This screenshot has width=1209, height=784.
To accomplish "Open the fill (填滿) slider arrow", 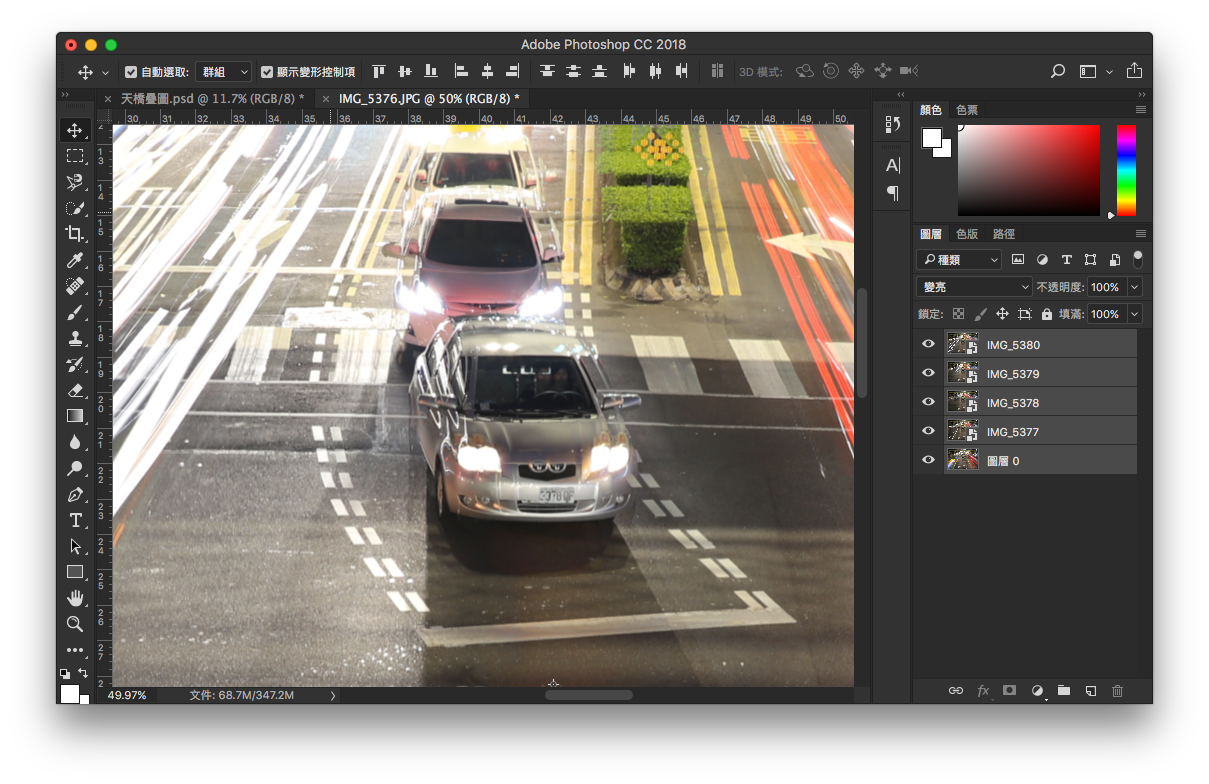I will point(1134,314).
